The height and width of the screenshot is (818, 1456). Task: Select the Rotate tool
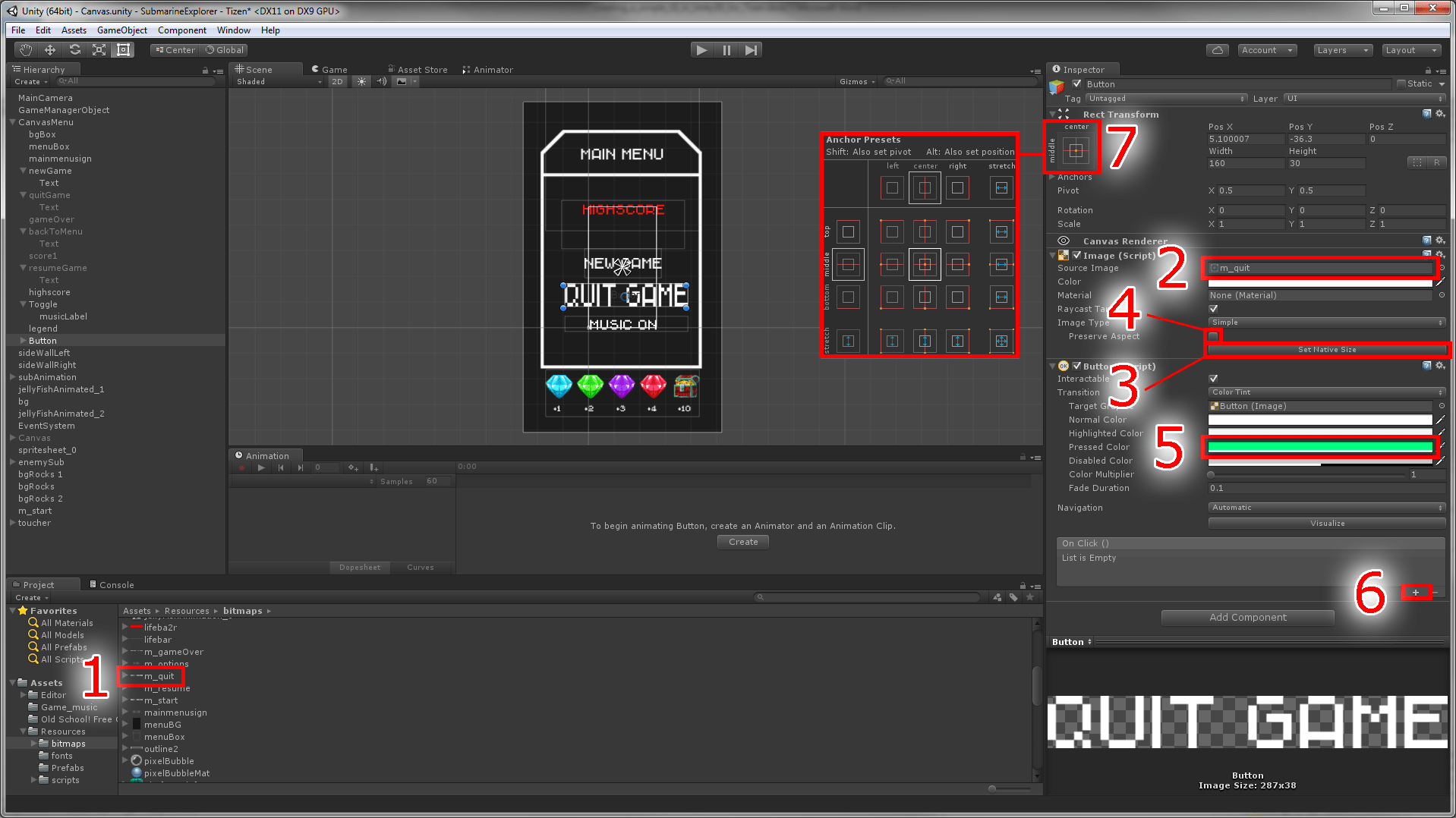coord(74,49)
